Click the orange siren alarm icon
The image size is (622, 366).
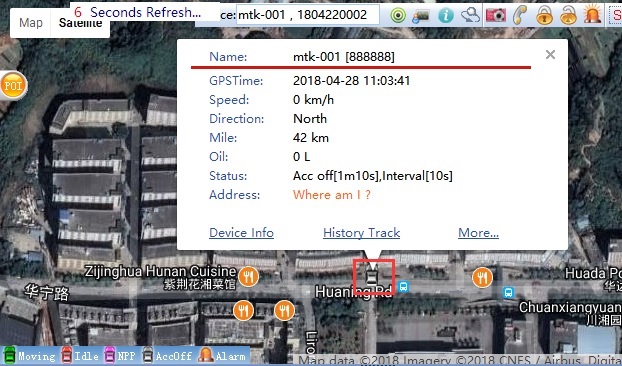tap(592, 15)
